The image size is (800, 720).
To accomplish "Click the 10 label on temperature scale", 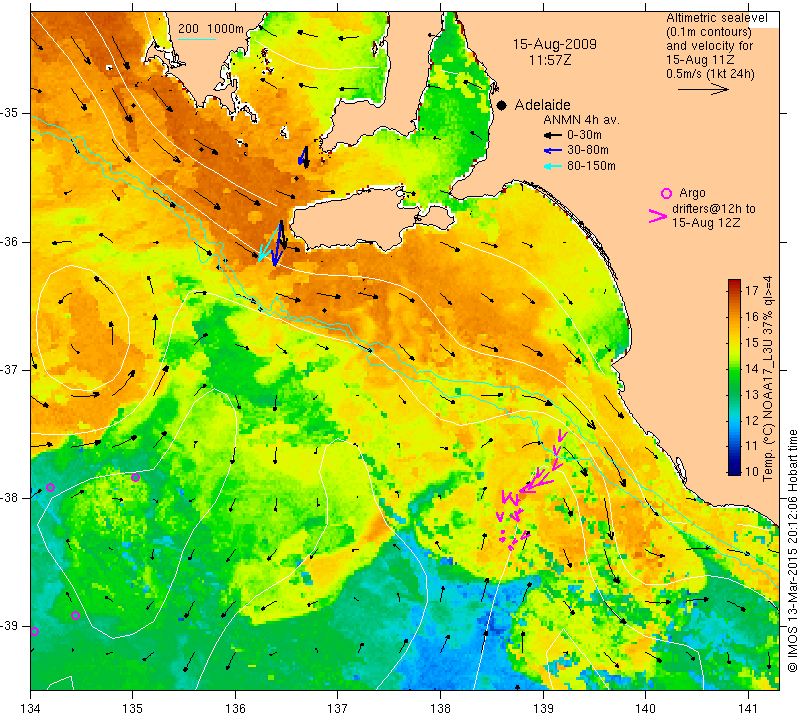I will coord(752,471).
